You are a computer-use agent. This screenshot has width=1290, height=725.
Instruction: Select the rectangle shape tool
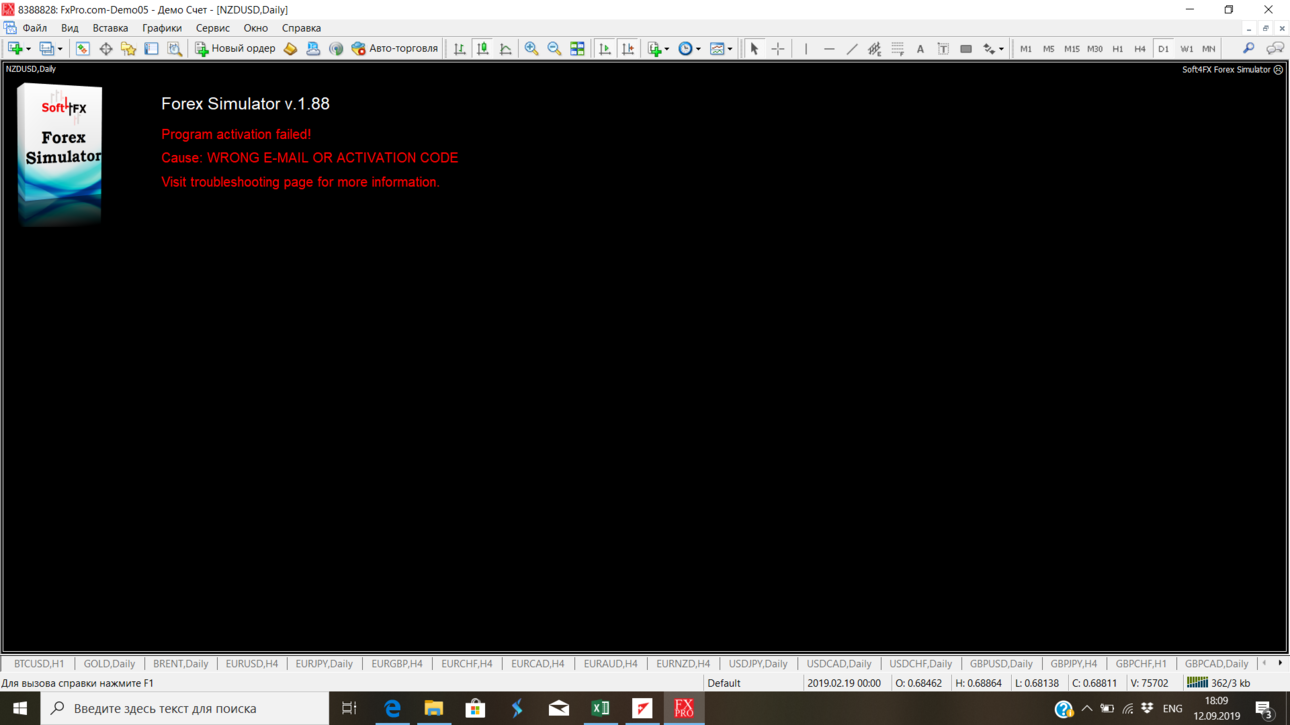966,48
